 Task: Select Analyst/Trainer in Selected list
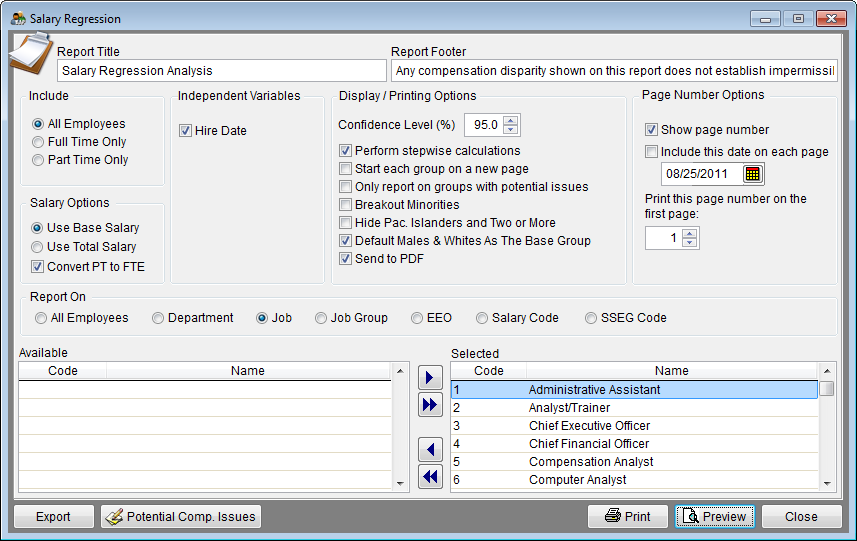(x=634, y=408)
